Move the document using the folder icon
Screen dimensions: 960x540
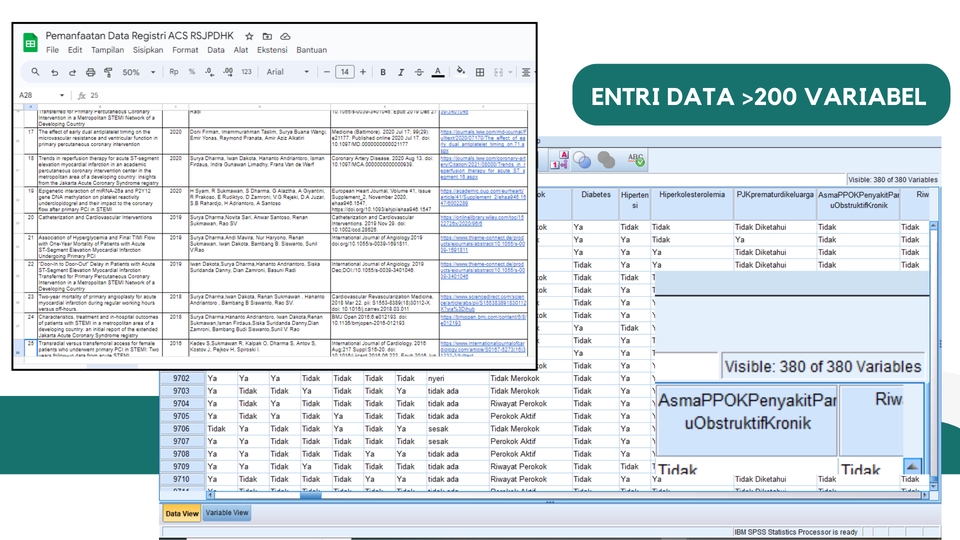(x=267, y=37)
